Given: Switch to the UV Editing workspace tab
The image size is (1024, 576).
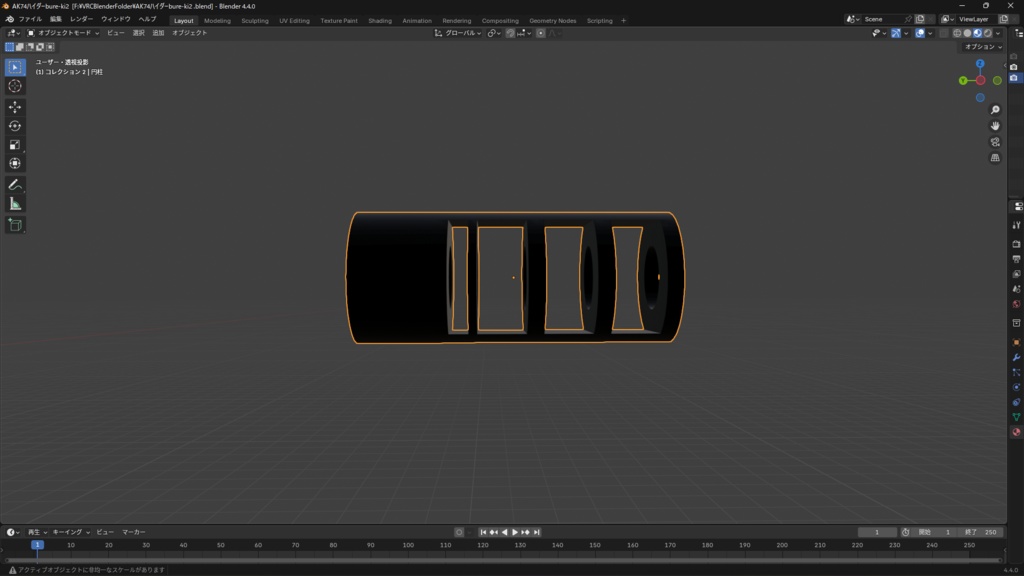Looking at the screenshot, I should point(295,21).
